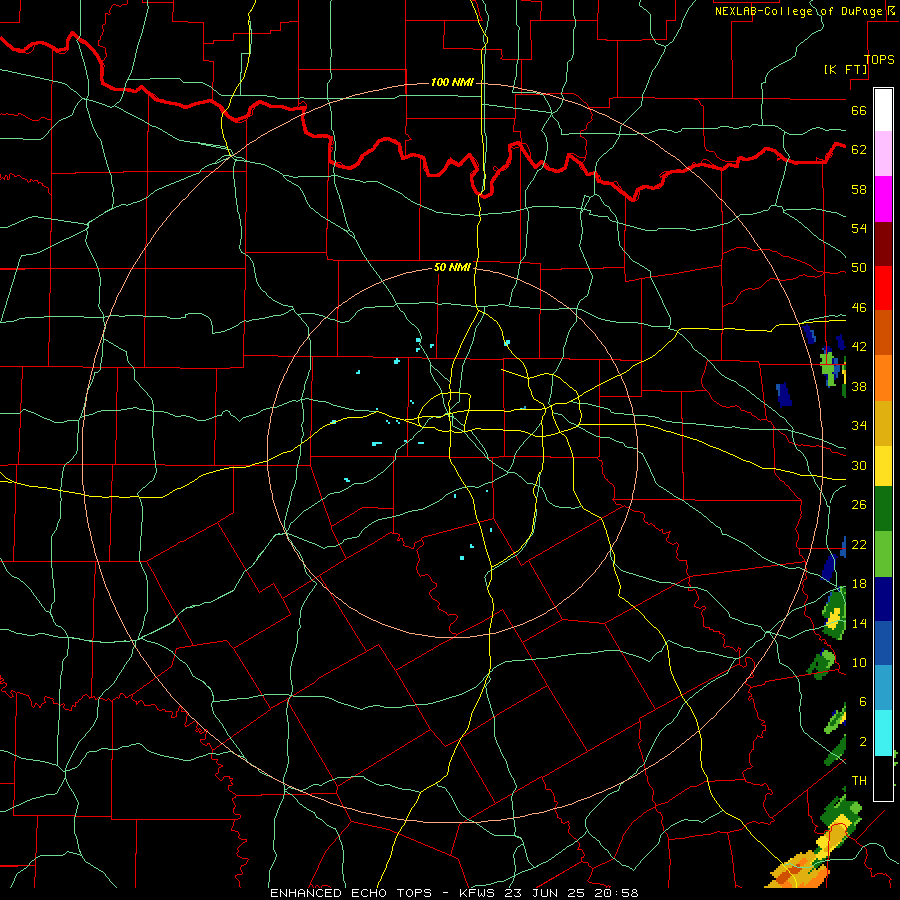The image size is (900, 900).
Task: Select the 50 NMI range ring label
Action: click(x=452, y=267)
